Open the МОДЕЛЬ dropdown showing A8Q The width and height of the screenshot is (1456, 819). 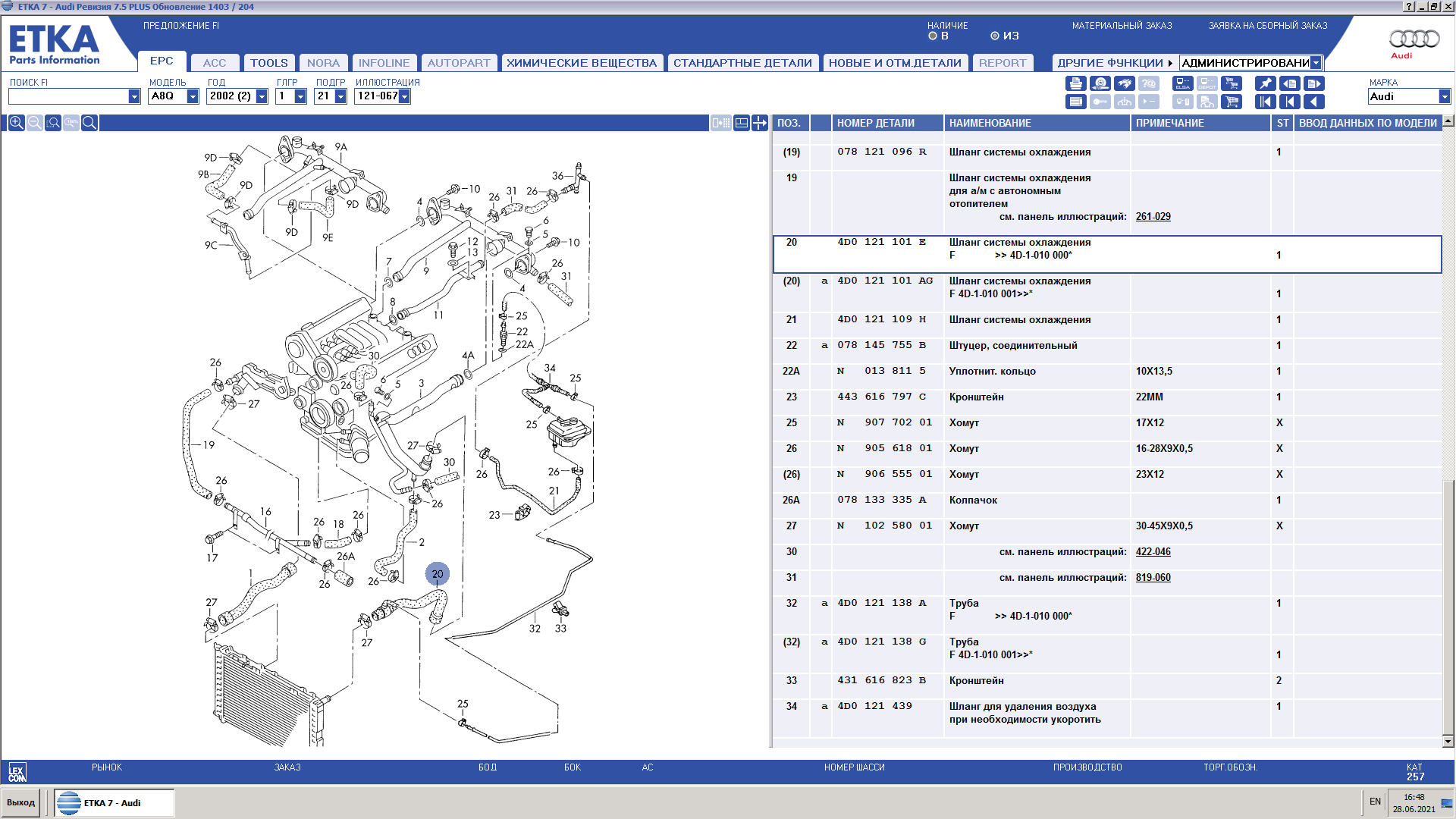point(193,96)
